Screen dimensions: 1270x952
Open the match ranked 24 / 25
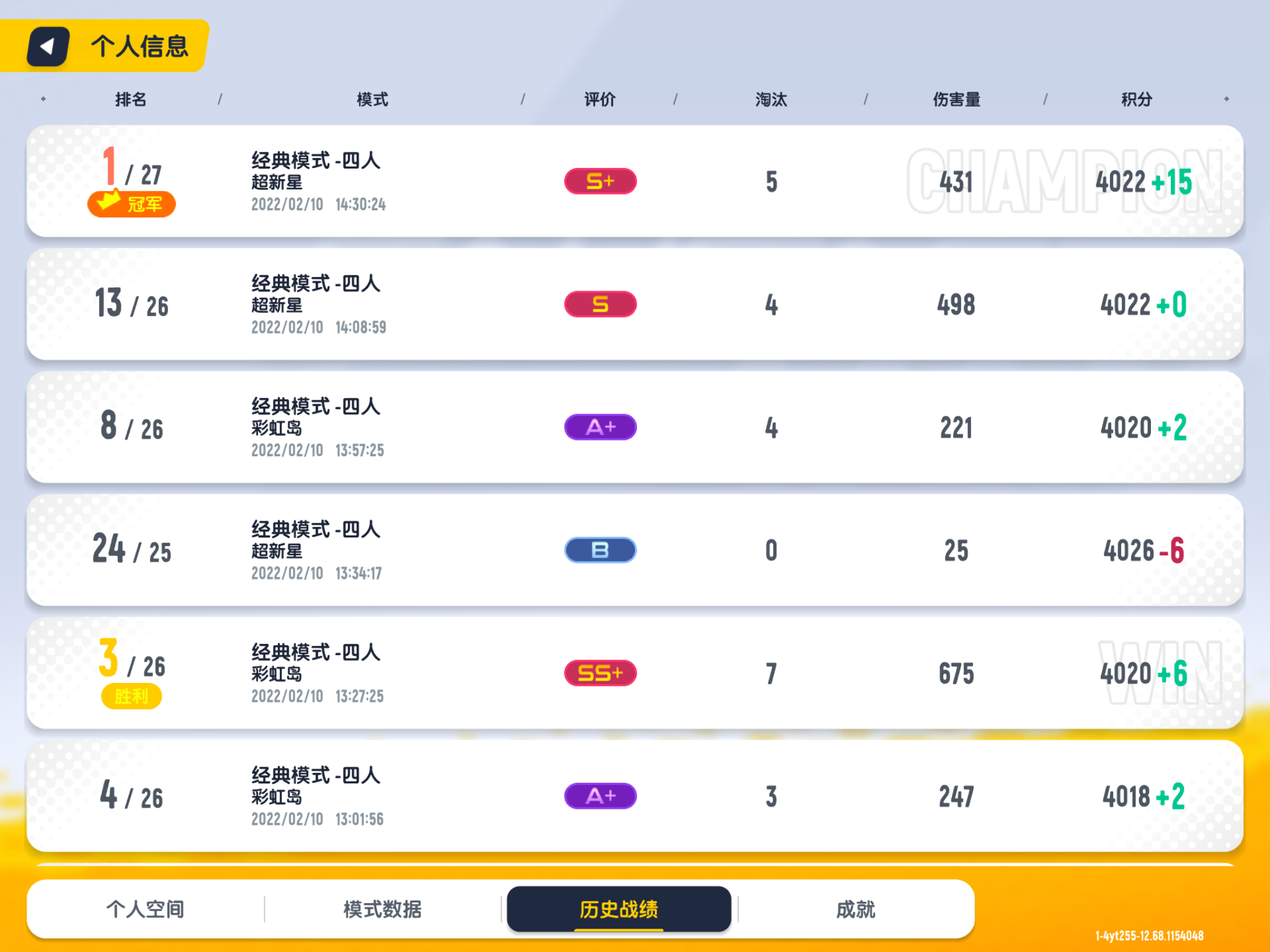(x=635, y=550)
